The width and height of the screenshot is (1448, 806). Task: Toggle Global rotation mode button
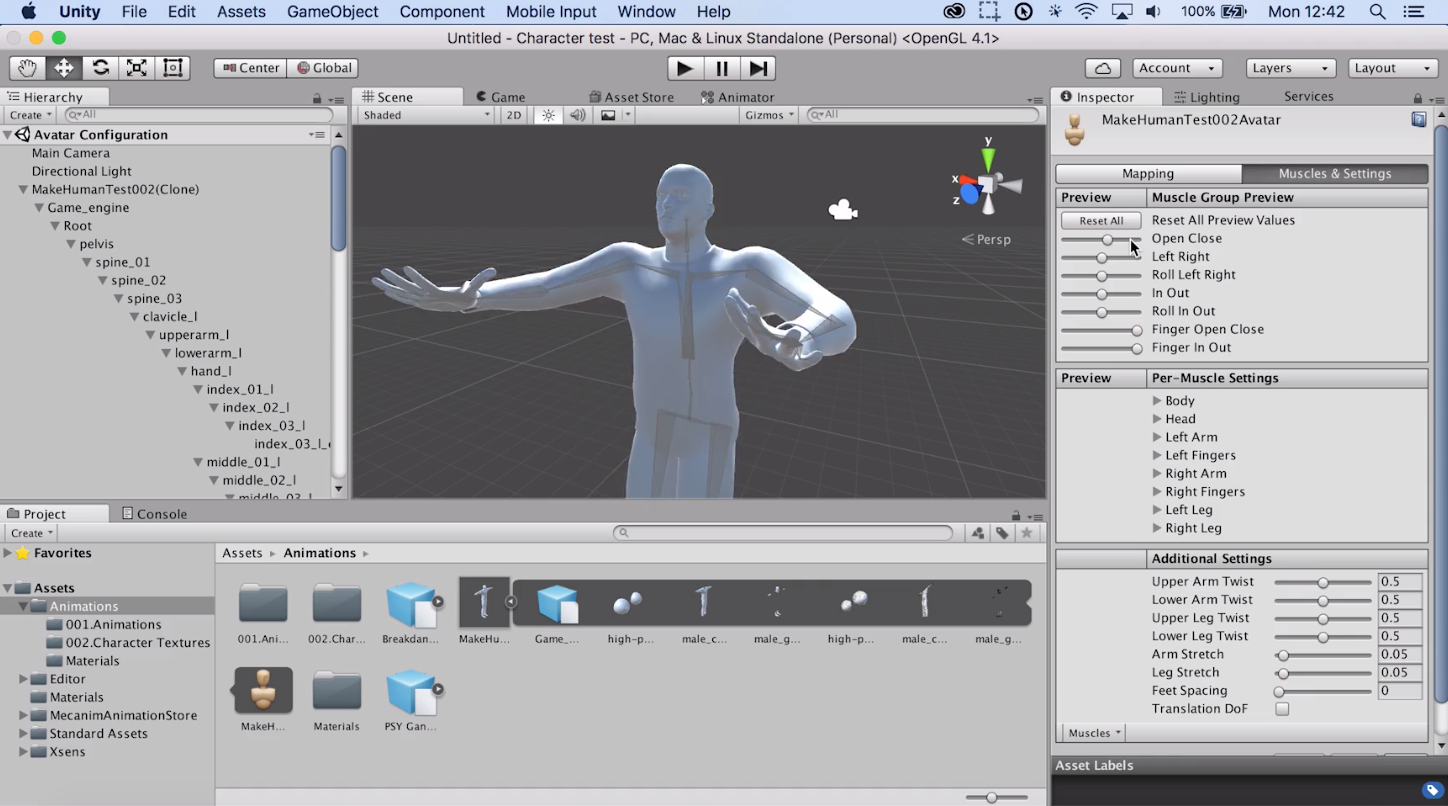pos(323,68)
